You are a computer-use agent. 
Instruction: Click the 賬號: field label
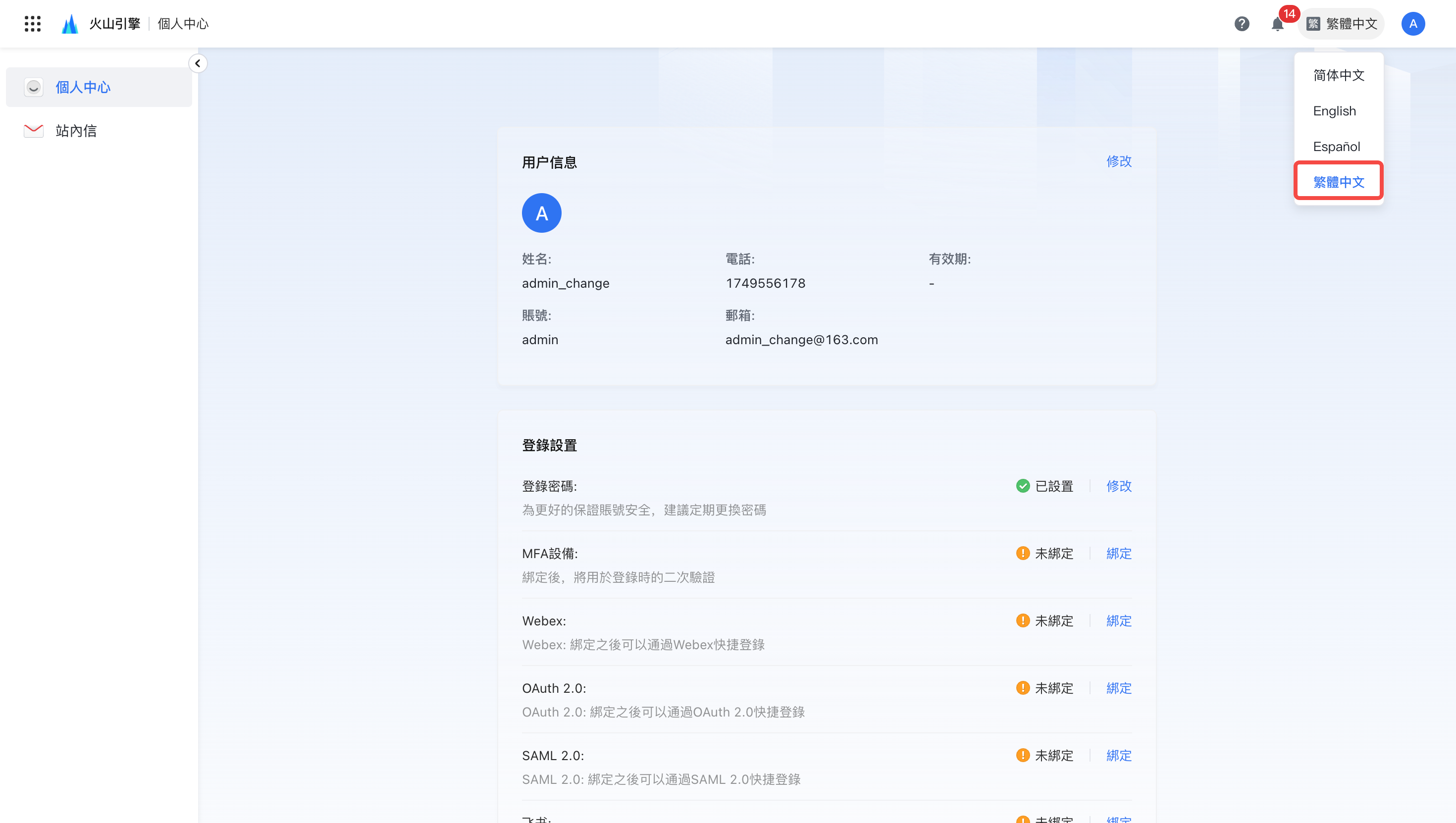(536, 315)
